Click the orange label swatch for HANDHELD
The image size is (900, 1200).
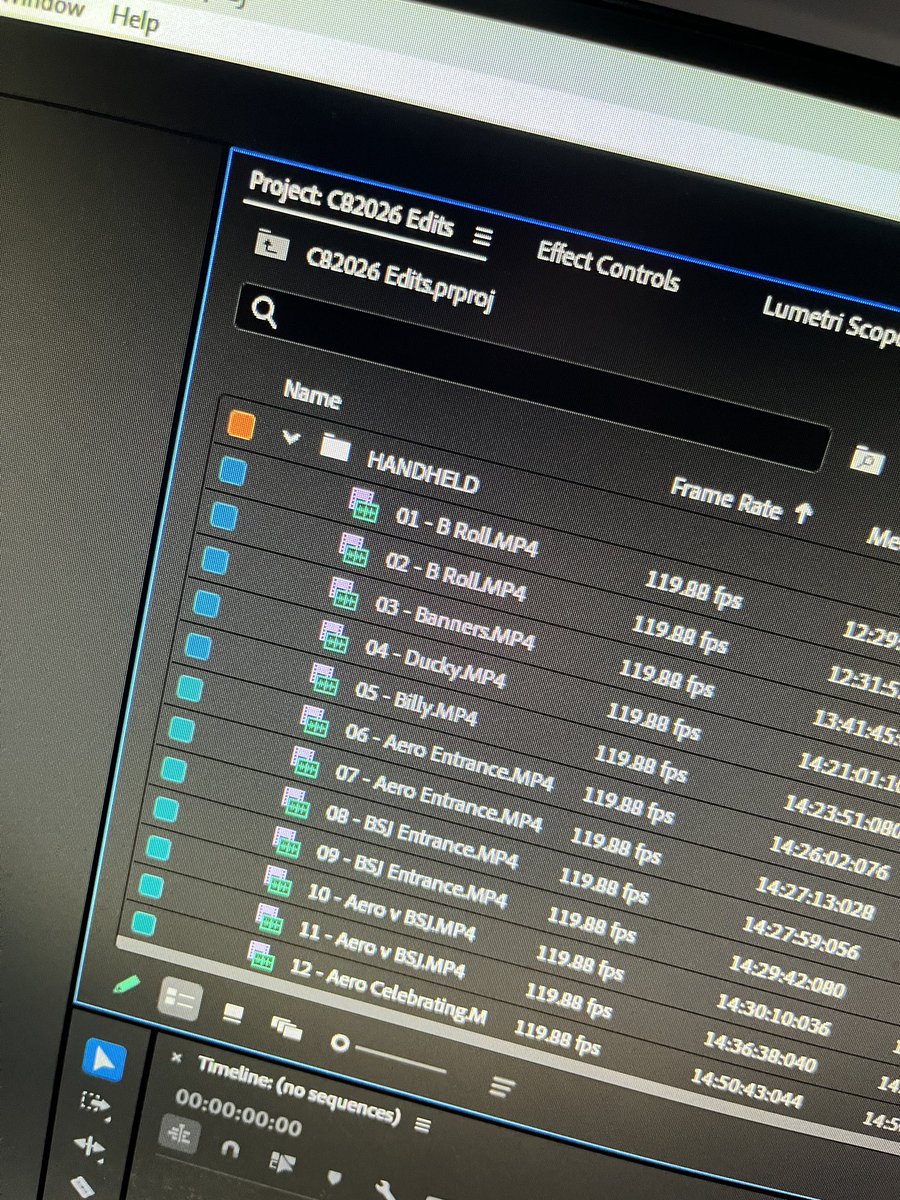pyautogui.click(x=241, y=424)
